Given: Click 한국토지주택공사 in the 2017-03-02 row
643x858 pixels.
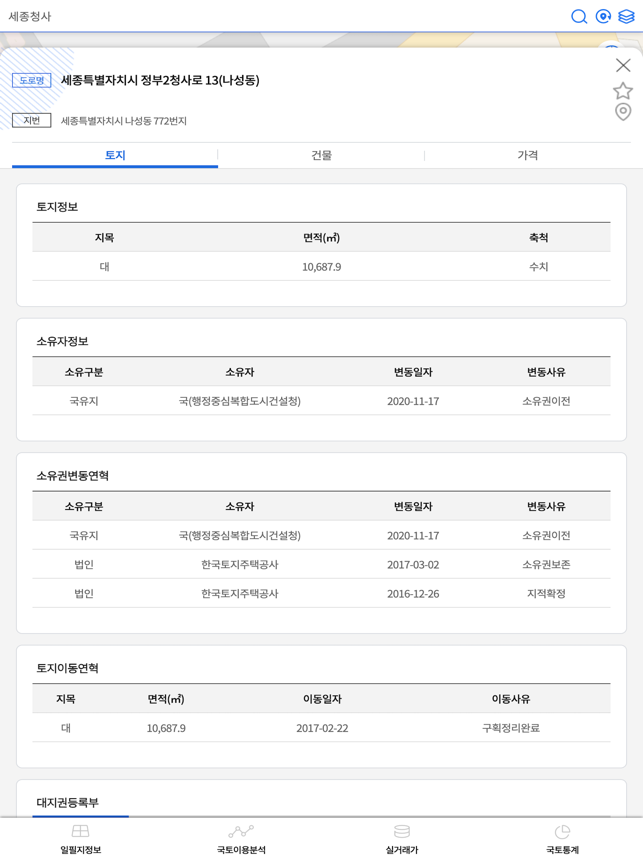Looking at the screenshot, I should pyautogui.click(x=240, y=565).
